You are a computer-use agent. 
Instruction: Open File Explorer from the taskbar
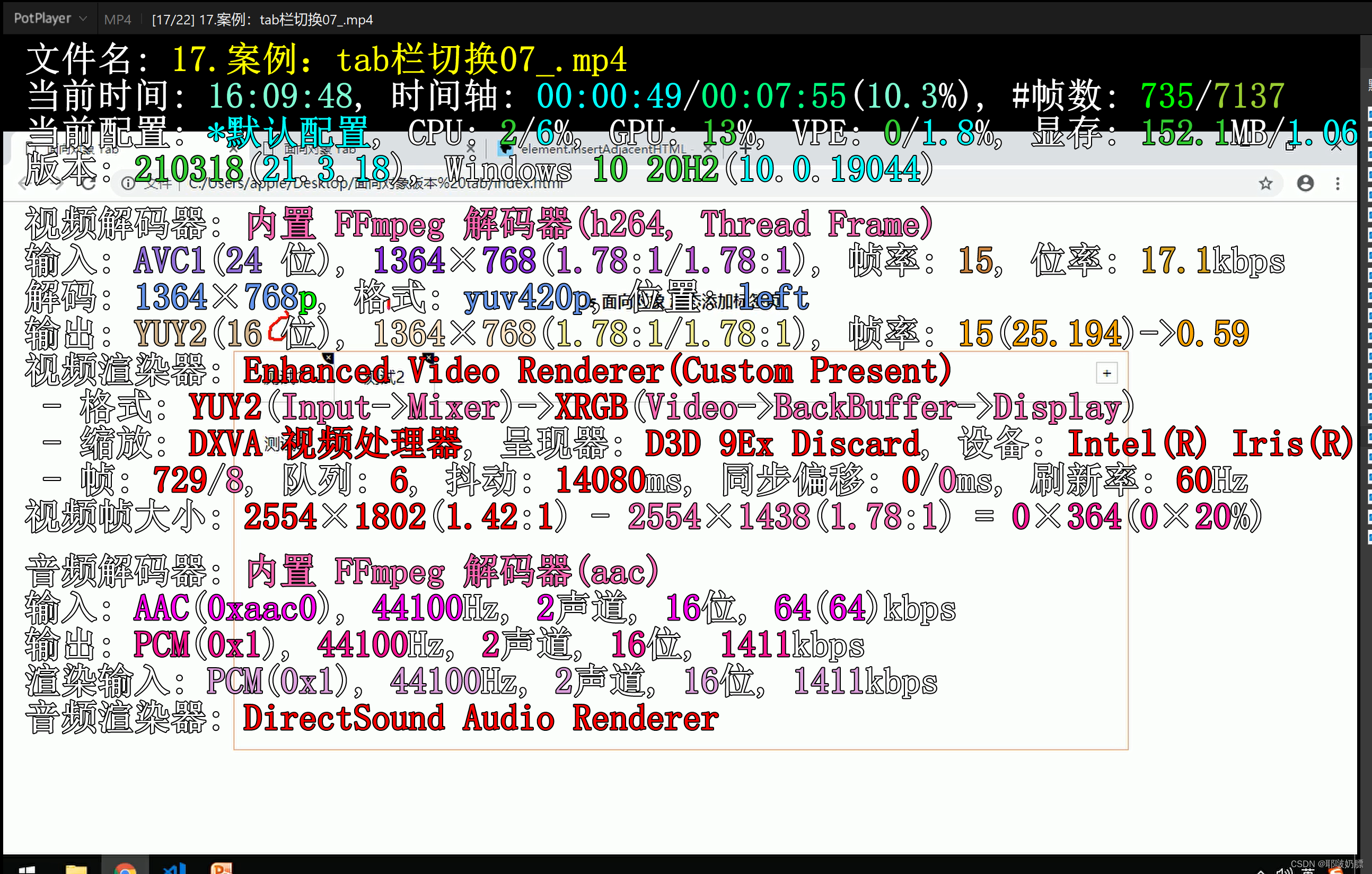[x=76, y=868]
